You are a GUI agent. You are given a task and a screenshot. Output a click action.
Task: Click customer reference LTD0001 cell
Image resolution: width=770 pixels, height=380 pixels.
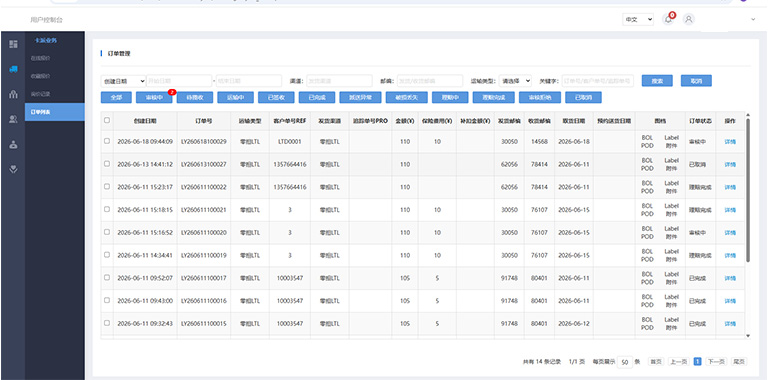(x=290, y=141)
